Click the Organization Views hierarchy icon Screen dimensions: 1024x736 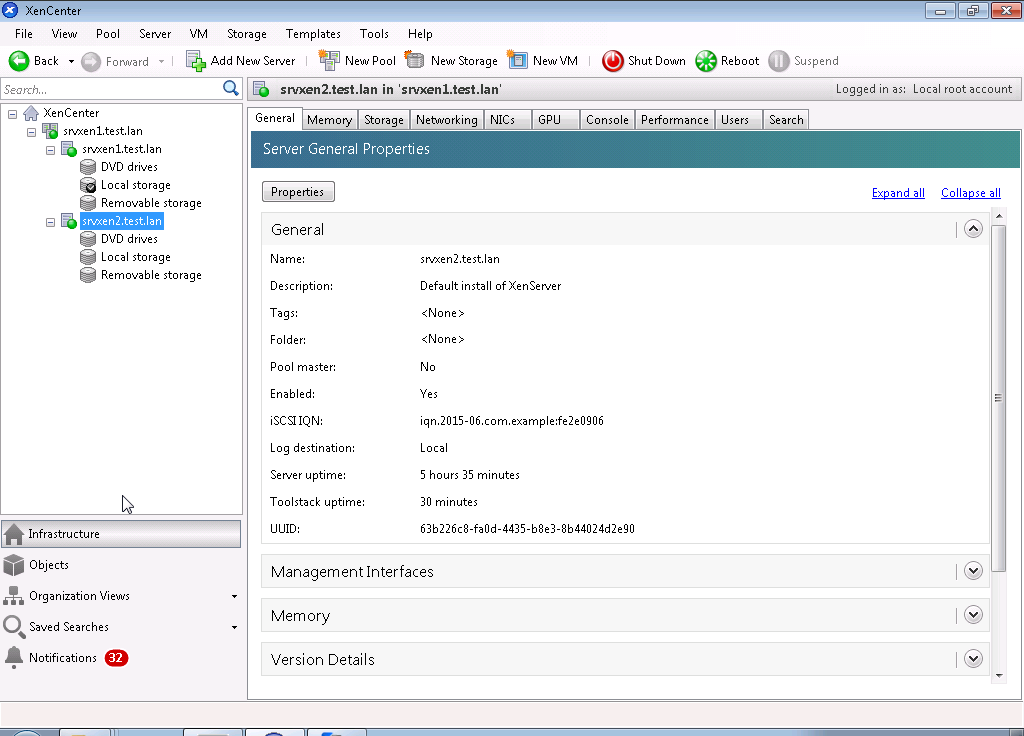pos(14,596)
